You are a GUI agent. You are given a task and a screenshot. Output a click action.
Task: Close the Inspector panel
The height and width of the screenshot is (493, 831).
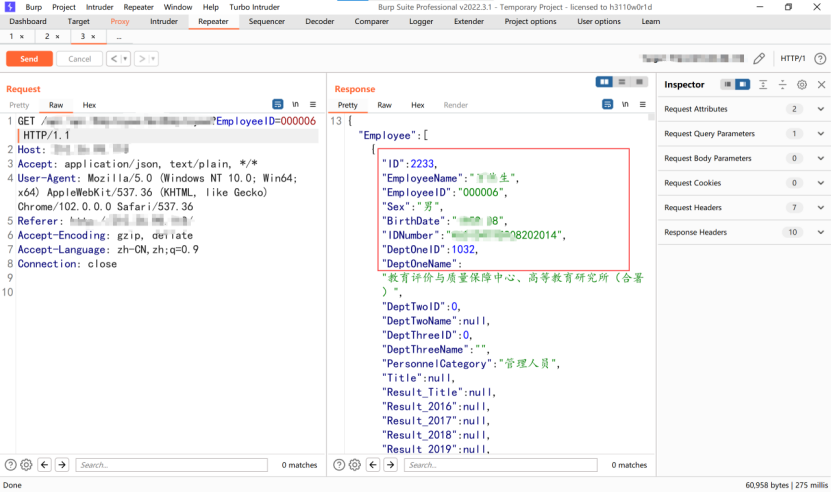[821, 84]
